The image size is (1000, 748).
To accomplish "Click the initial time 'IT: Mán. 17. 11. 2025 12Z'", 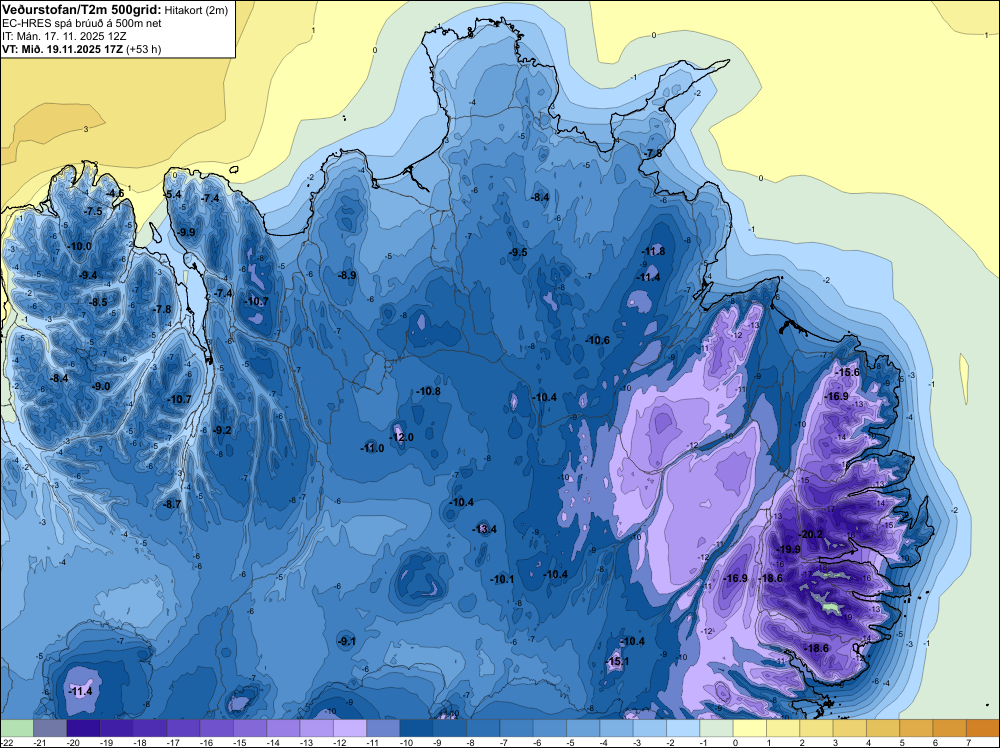I will [x=64, y=36].
